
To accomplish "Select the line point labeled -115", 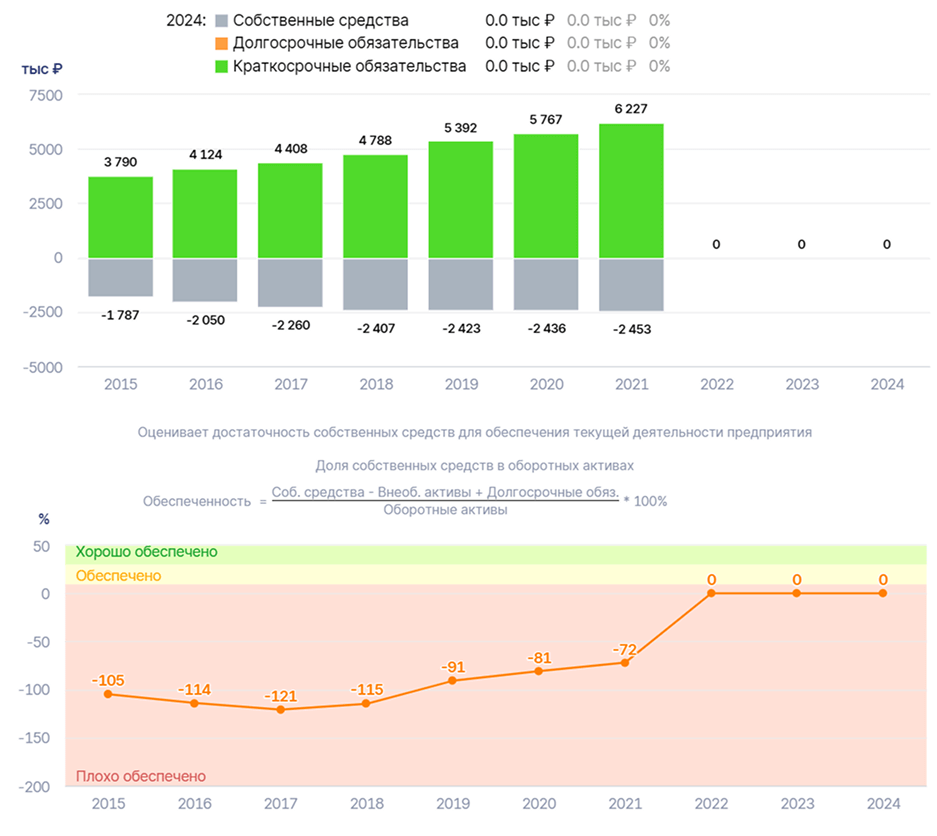I will [x=366, y=704].
